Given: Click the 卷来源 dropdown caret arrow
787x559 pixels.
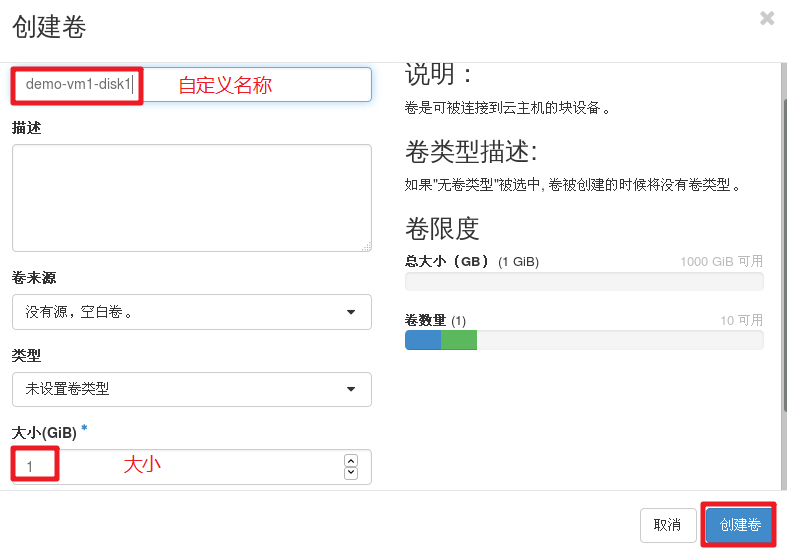Looking at the screenshot, I should [351, 312].
